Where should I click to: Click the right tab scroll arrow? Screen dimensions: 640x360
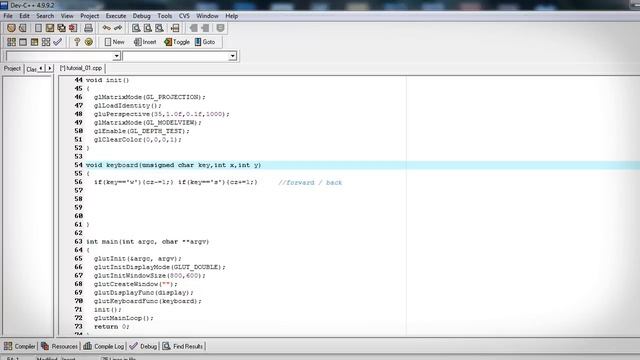pyautogui.click(x=49, y=68)
